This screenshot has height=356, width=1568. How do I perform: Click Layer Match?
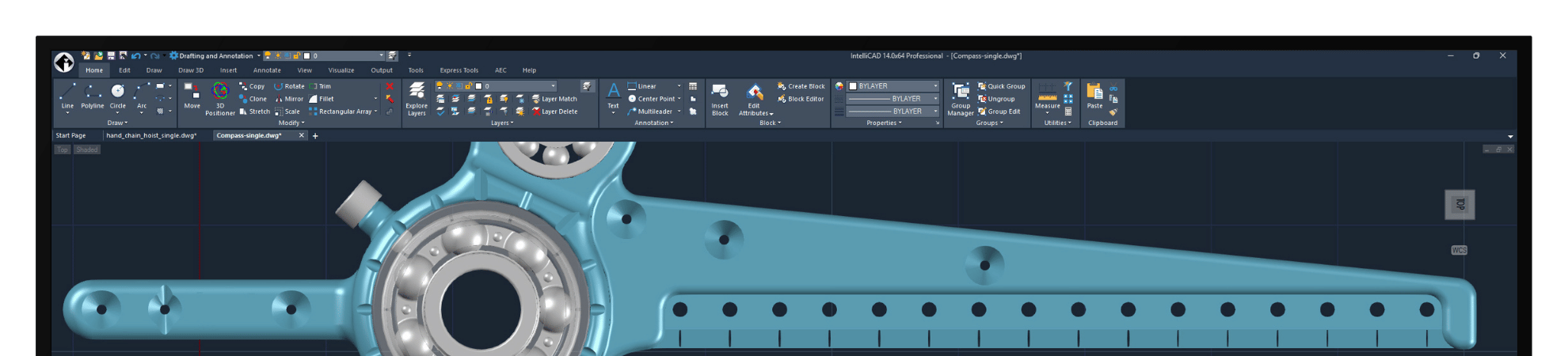554,99
